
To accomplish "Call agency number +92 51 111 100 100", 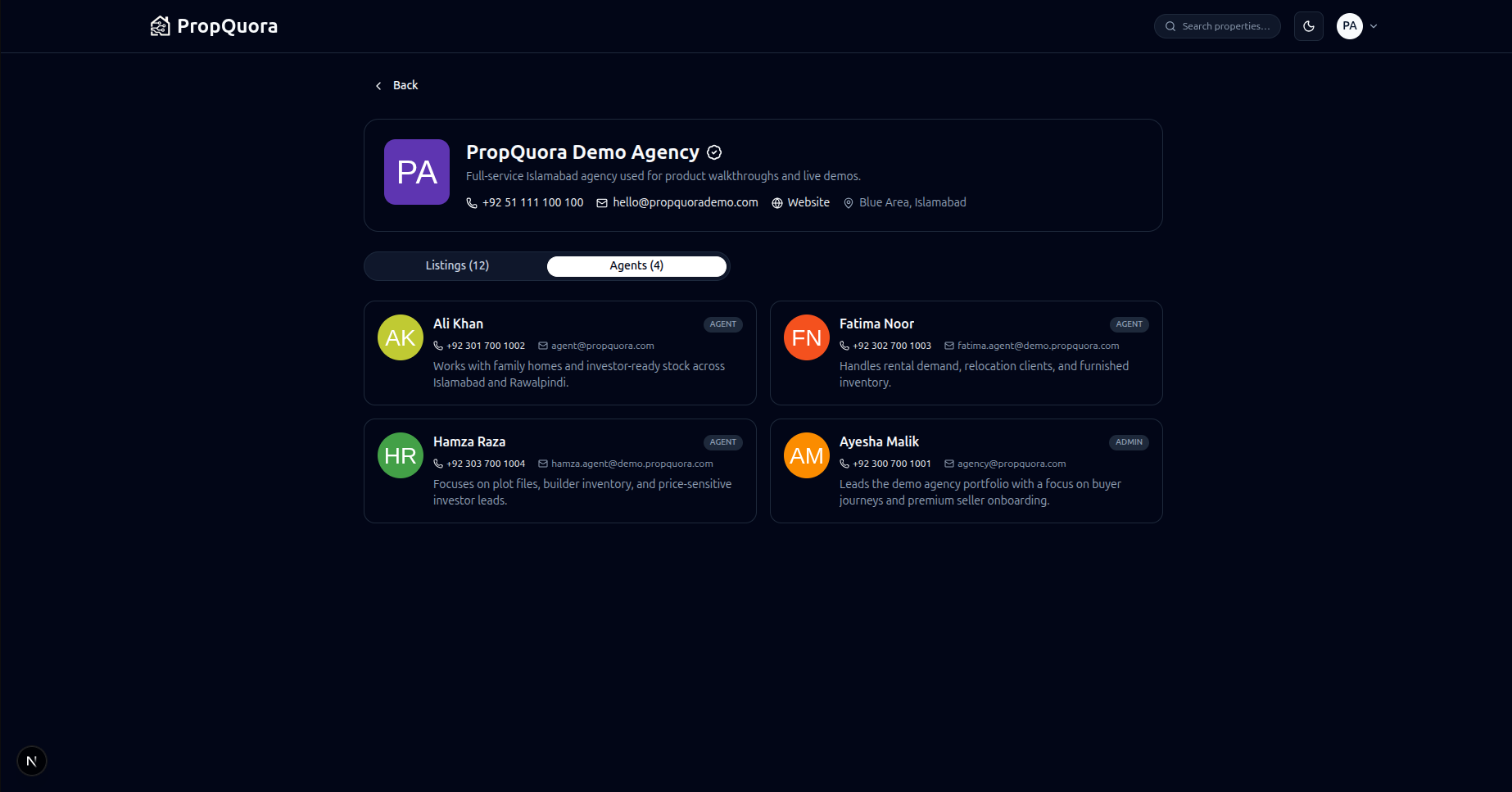I will point(532,202).
